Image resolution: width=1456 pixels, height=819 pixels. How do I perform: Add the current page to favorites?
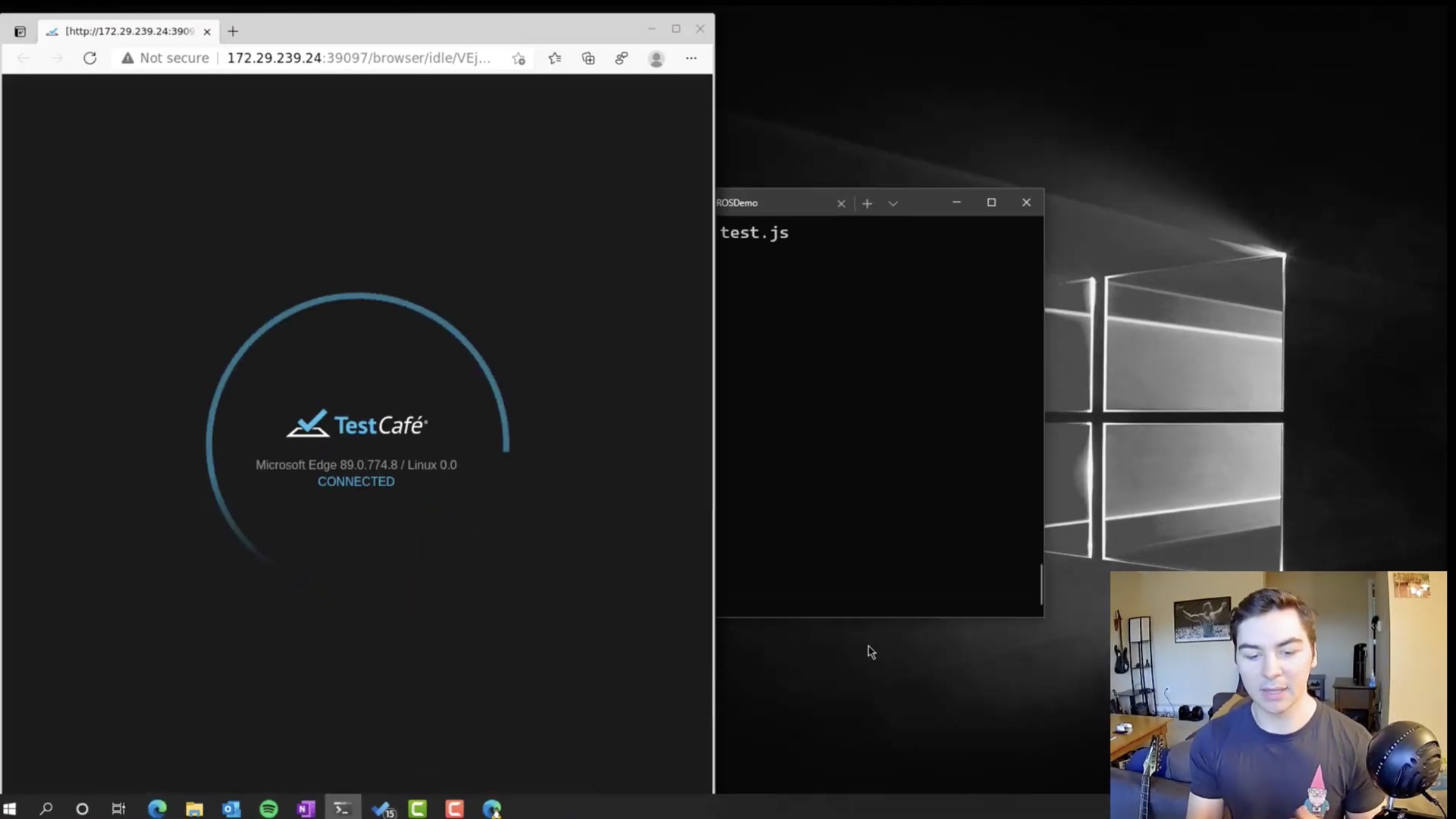tap(519, 58)
